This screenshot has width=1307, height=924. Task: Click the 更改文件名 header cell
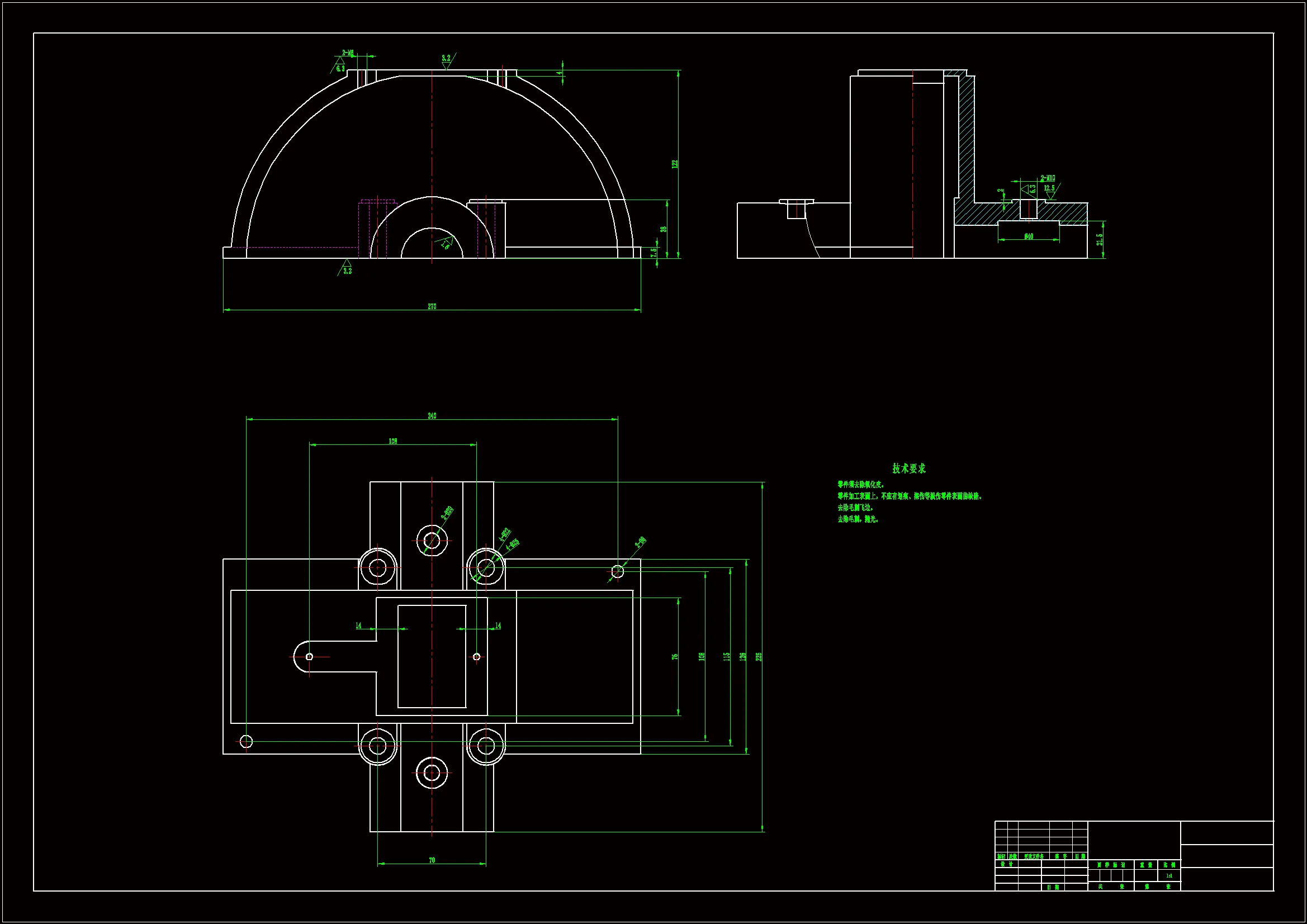1033,856
